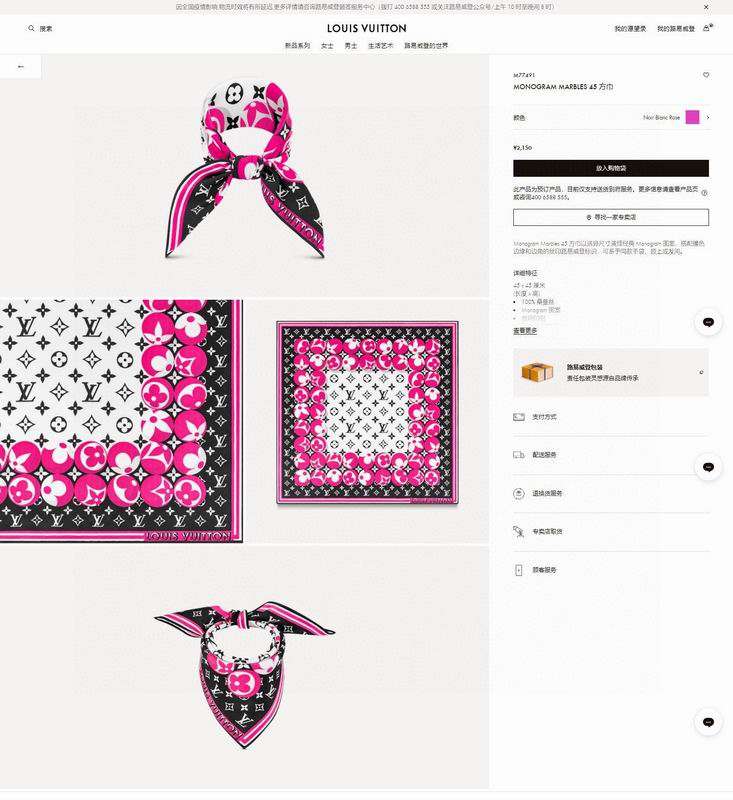Image resolution: width=733 pixels, height=800 pixels.
Task: Open the knotted scarf top product image
Action: [244, 175]
